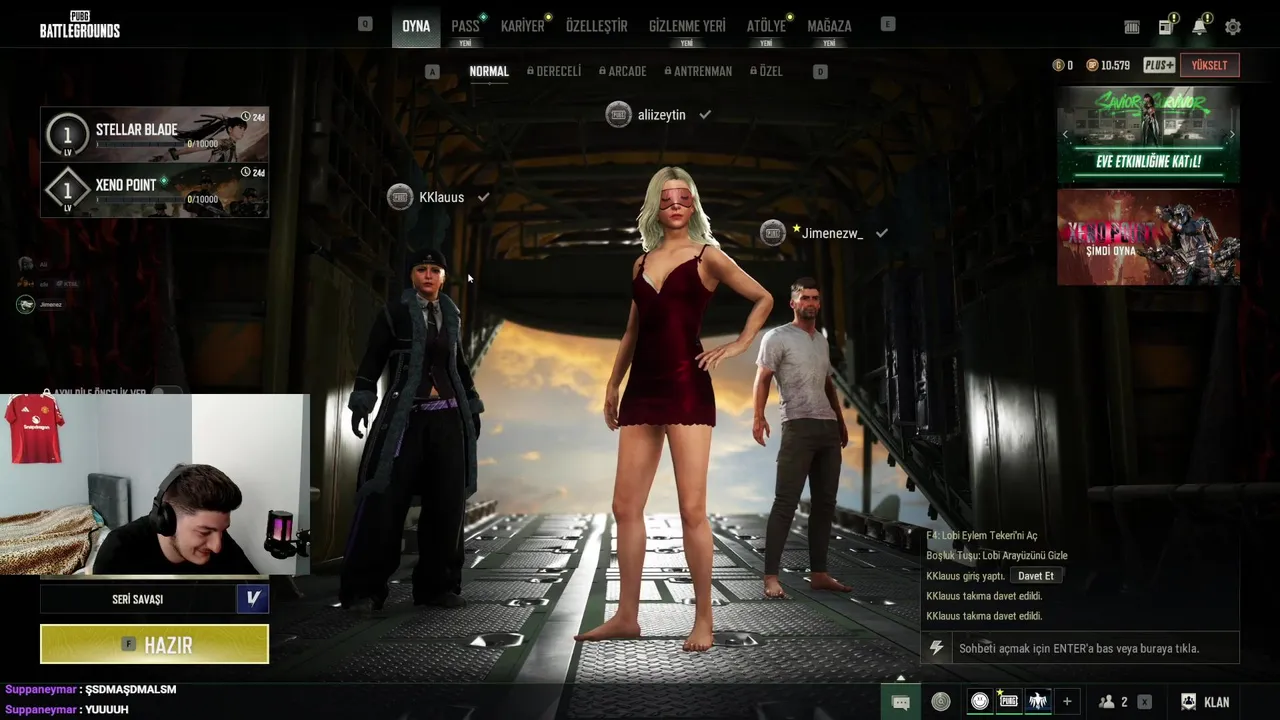Open the GİZLENME YERİ tab
Screen dimensions: 1280x720
coord(687,26)
